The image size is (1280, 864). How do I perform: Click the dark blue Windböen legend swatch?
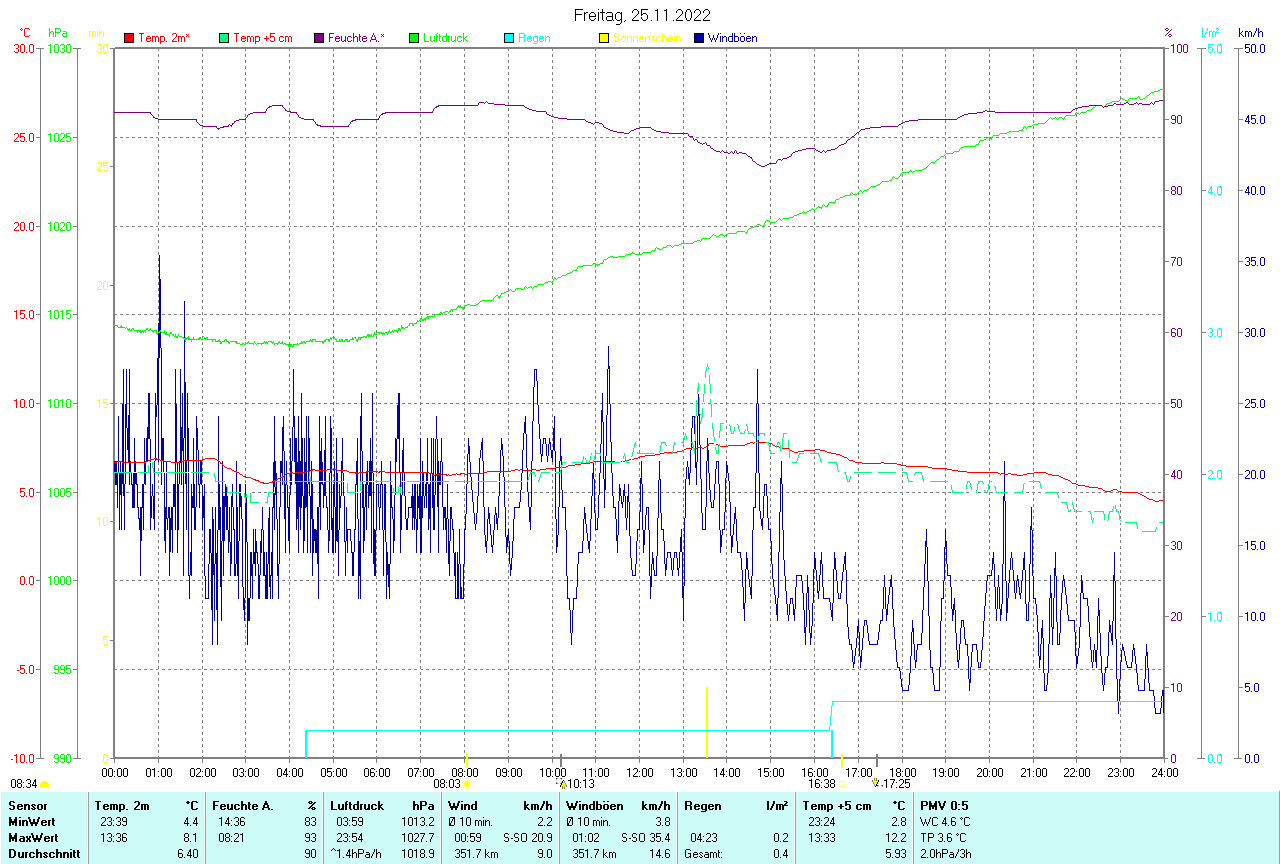pos(698,38)
